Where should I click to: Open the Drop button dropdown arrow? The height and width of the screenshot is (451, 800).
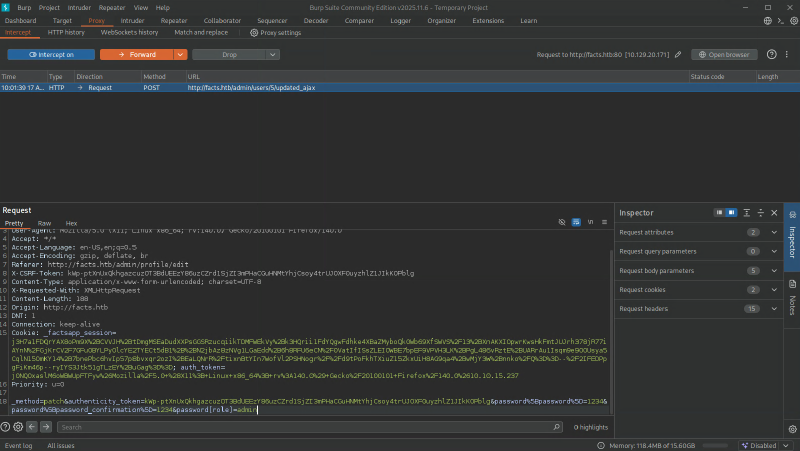[x=273, y=55]
